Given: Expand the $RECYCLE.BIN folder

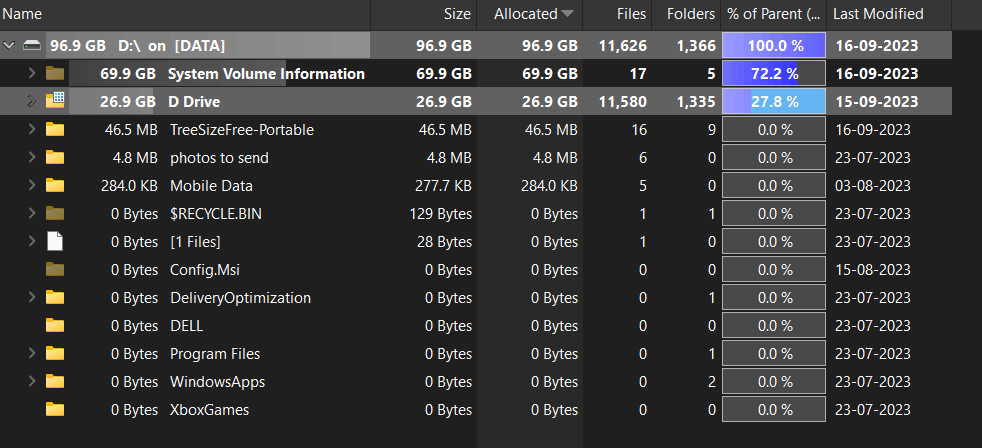Looking at the screenshot, I should [32, 214].
